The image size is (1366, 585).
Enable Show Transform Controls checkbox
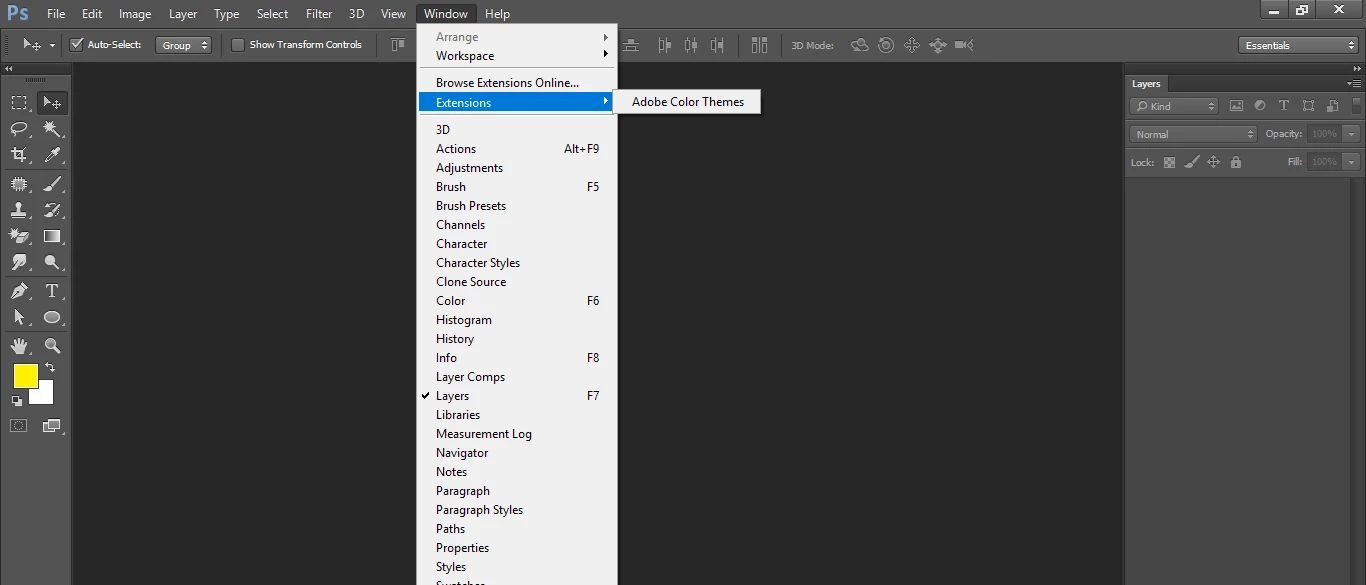(238, 45)
